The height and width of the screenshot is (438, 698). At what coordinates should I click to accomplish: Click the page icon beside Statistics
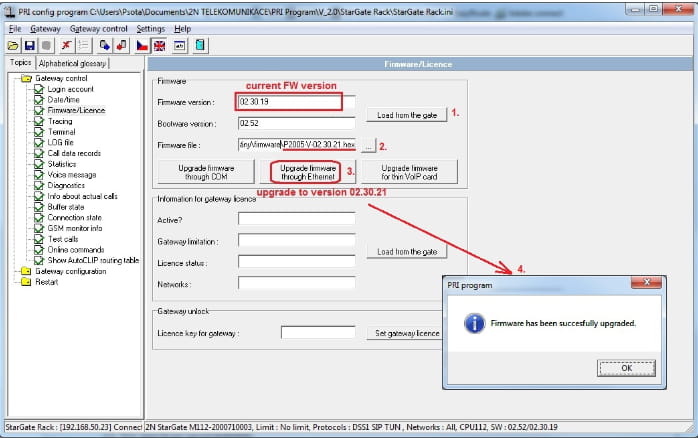[39, 164]
